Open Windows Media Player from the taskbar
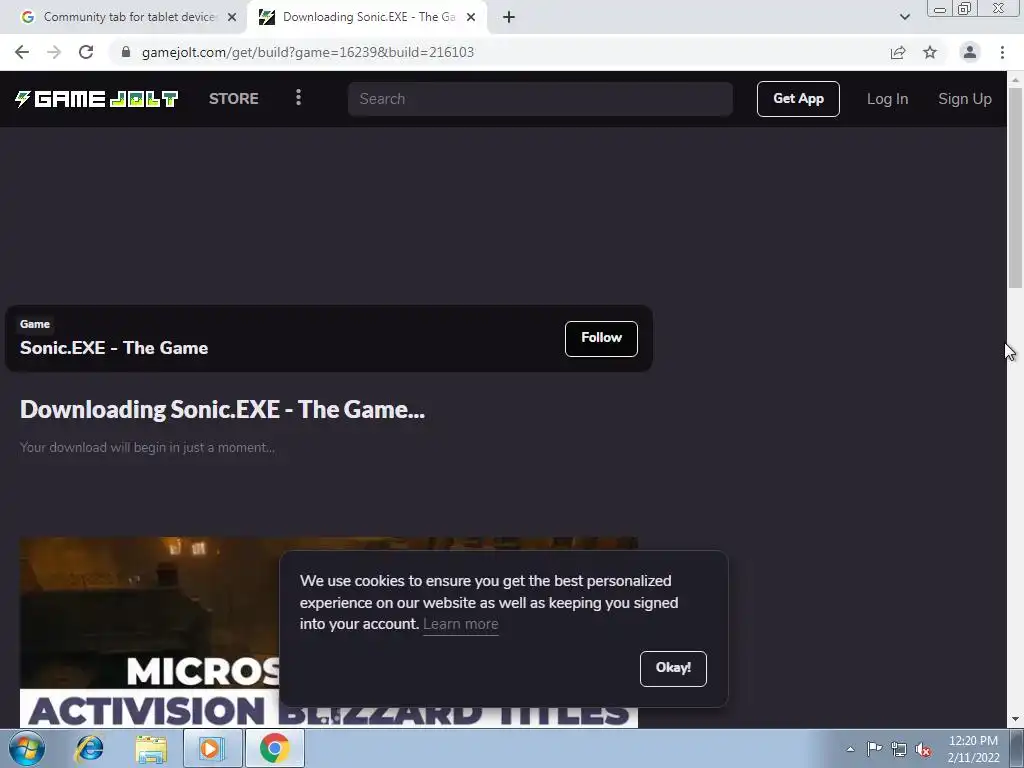The width and height of the screenshot is (1024, 768). click(212, 748)
